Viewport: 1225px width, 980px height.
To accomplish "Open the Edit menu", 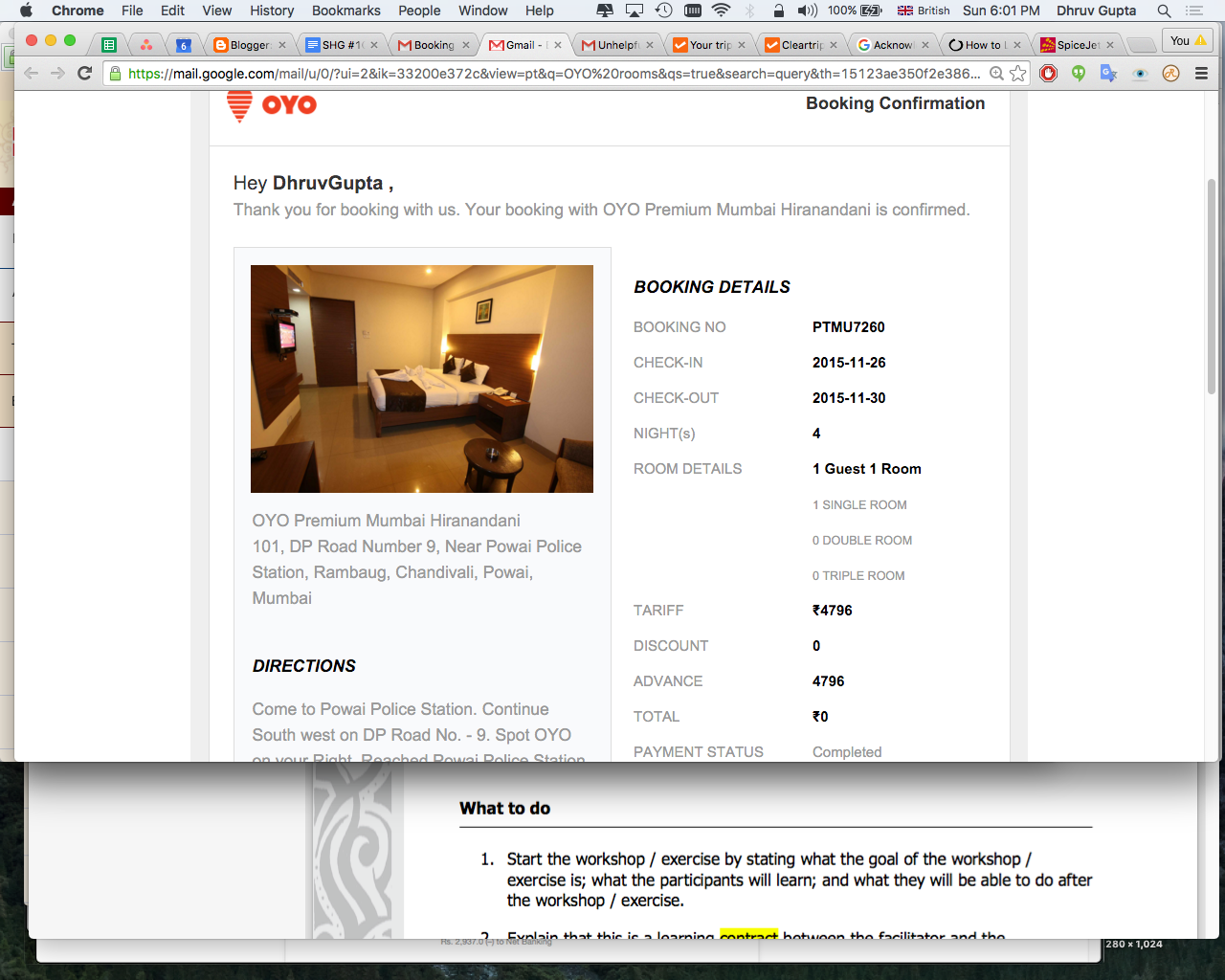I will click(173, 11).
